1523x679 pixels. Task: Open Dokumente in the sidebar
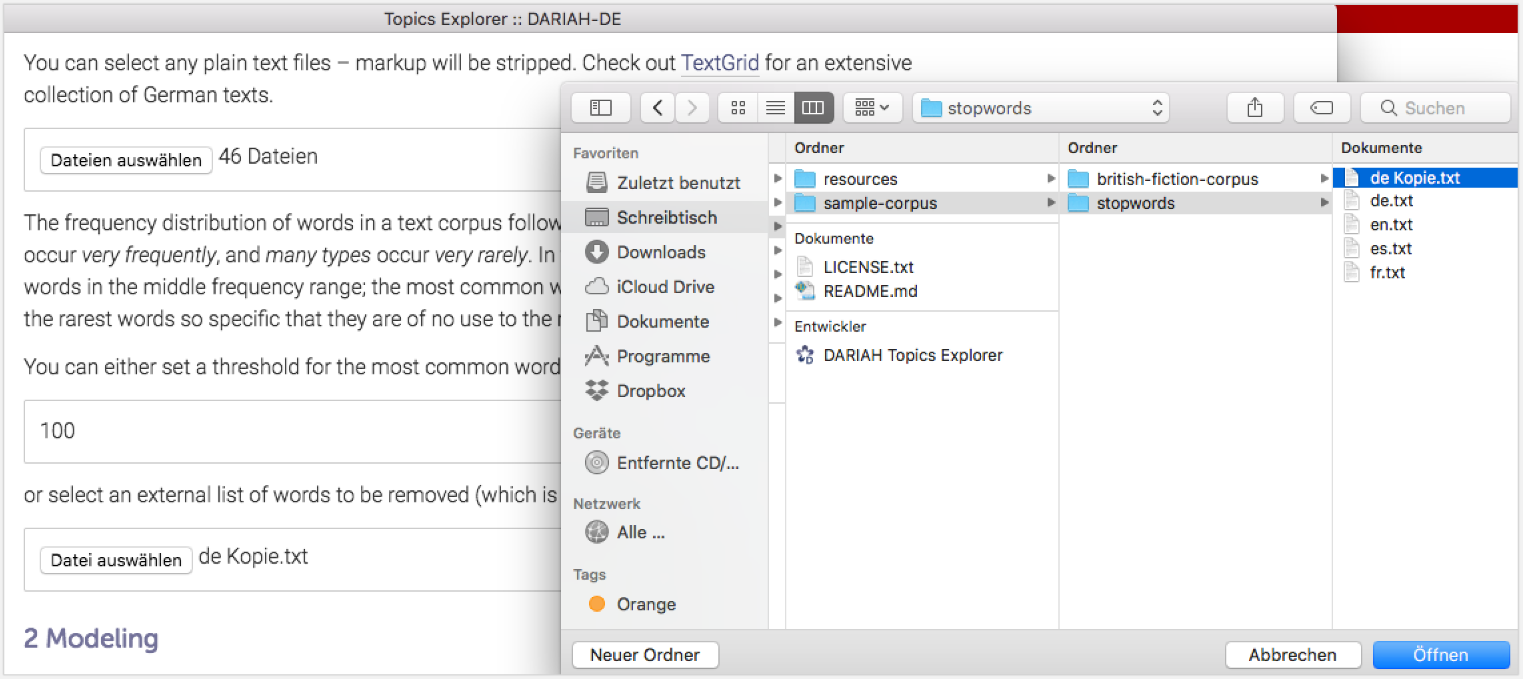tap(664, 322)
